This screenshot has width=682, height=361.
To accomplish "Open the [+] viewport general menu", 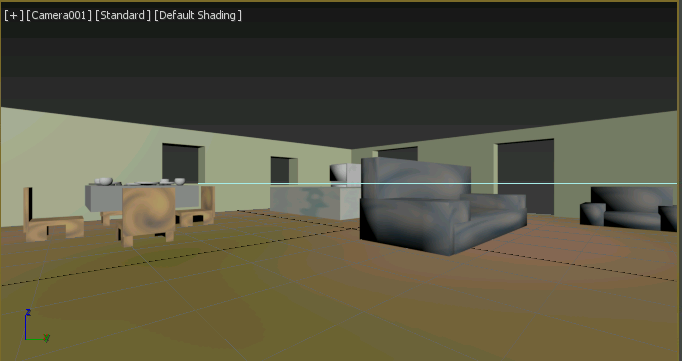I will click(13, 15).
